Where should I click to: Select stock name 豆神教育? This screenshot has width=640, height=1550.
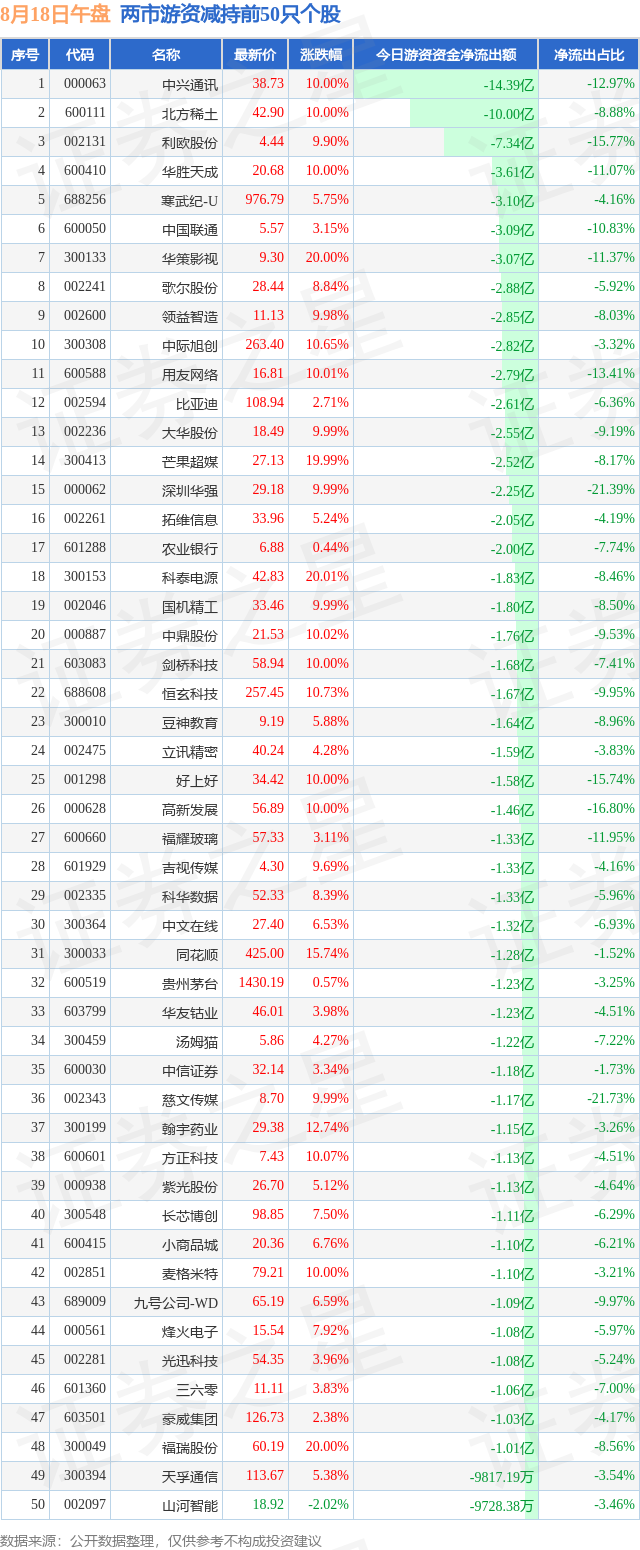(x=190, y=722)
